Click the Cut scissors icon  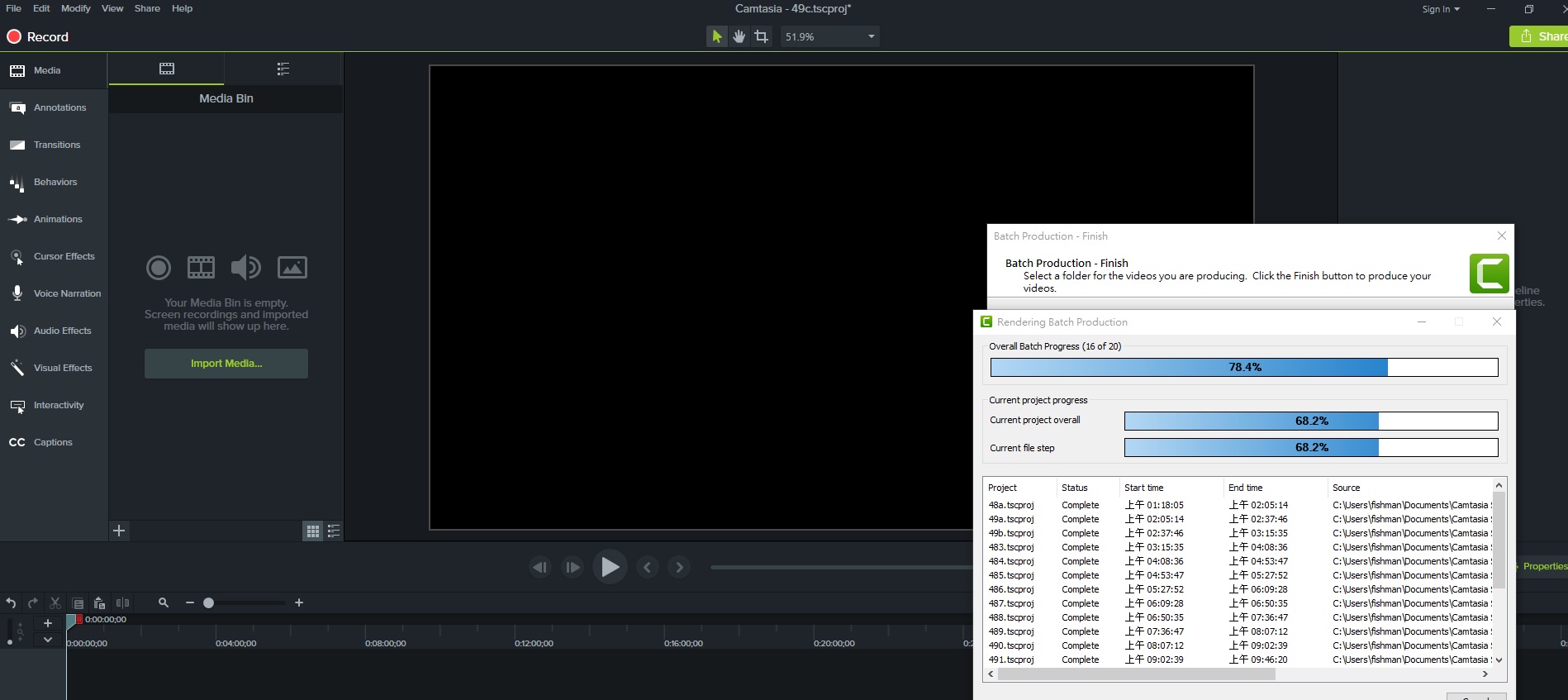(x=55, y=603)
